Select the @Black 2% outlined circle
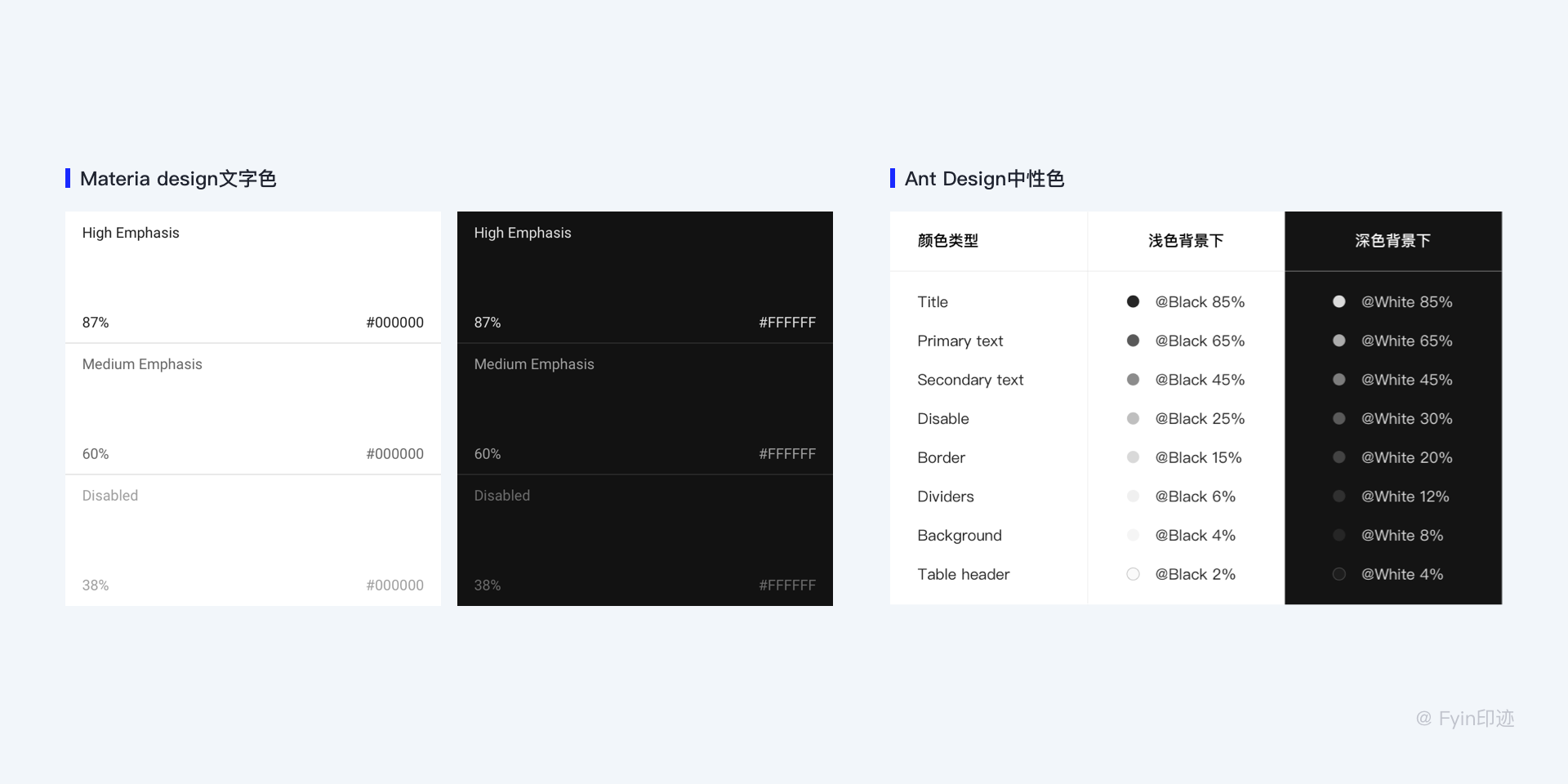Image resolution: width=1568 pixels, height=784 pixels. click(x=1133, y=574)
